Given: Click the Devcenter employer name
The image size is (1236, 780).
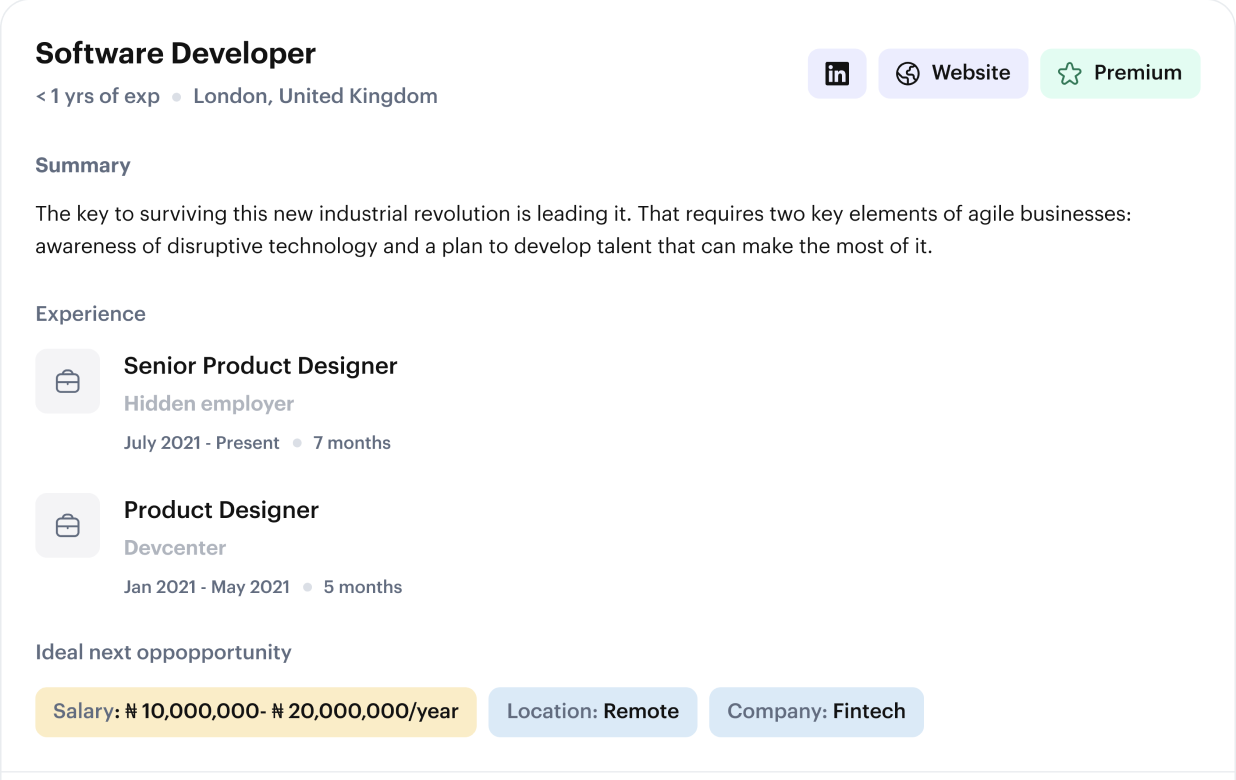Looking at the screenshot, I should point(175,548).
